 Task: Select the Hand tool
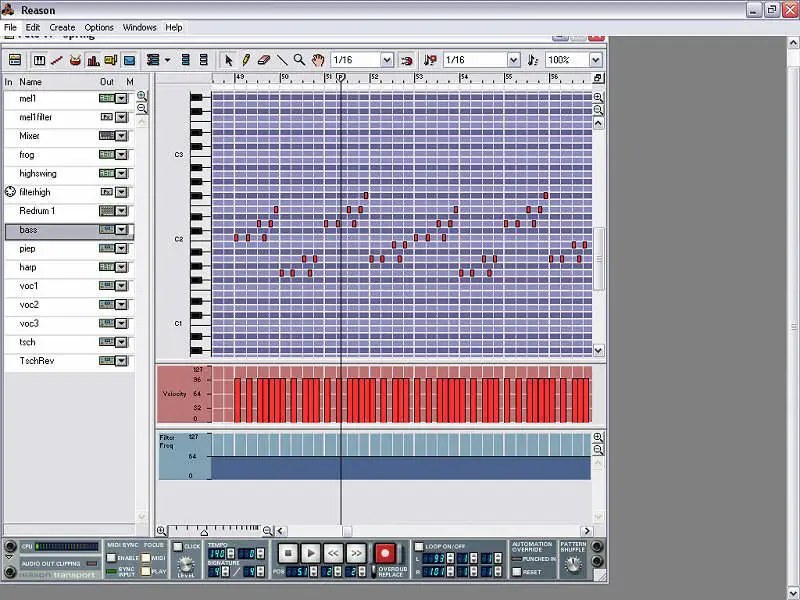coord(318,60)
